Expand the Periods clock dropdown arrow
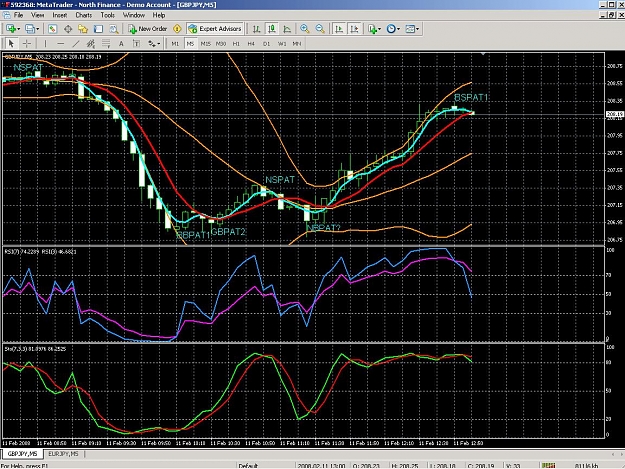Image resolution: width=625 pixels, height=469 pixels. coord(398,29)
